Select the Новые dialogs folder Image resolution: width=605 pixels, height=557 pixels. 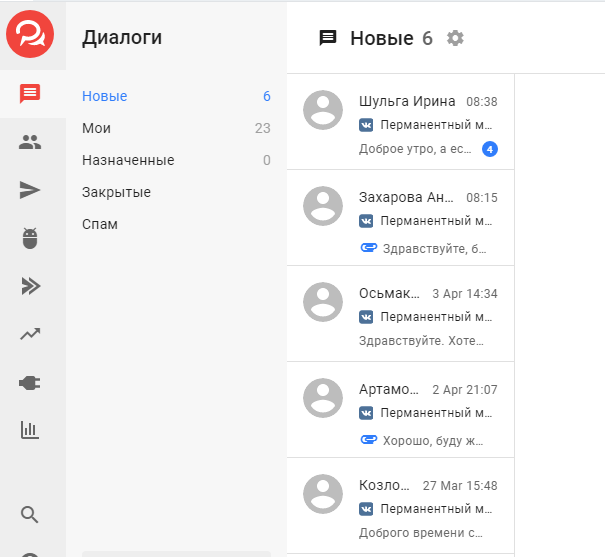pyautogui.click(x=105, y=96)
